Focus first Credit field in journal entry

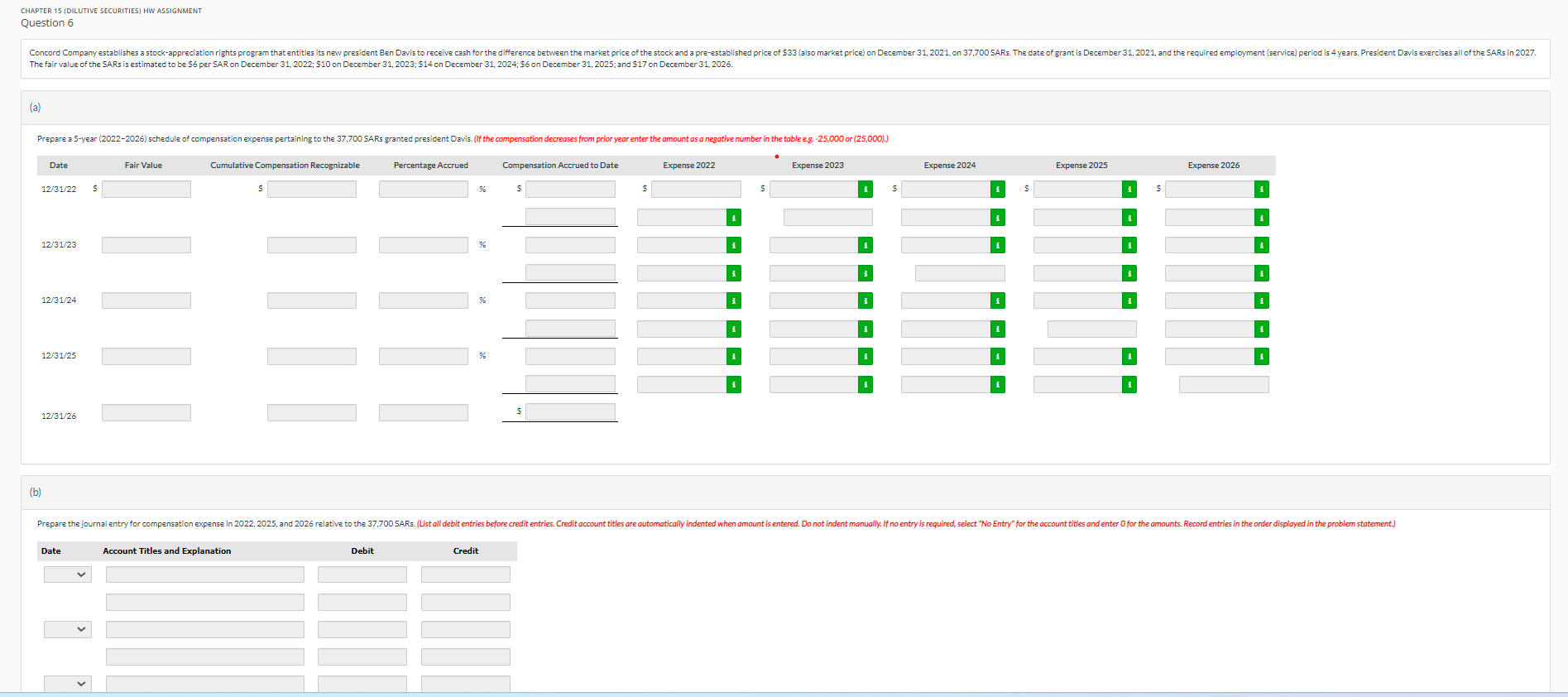coord(466,574)
